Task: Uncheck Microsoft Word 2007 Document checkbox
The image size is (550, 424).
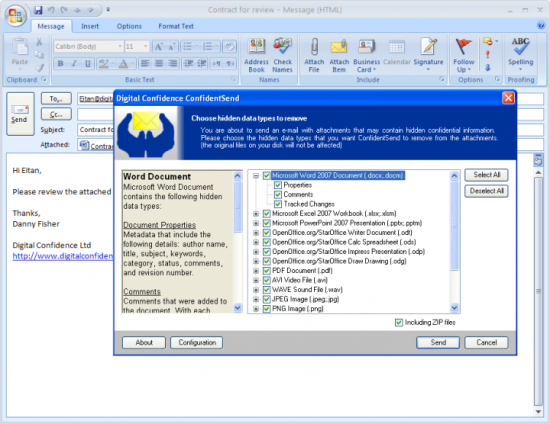Action: coord(267,175)
